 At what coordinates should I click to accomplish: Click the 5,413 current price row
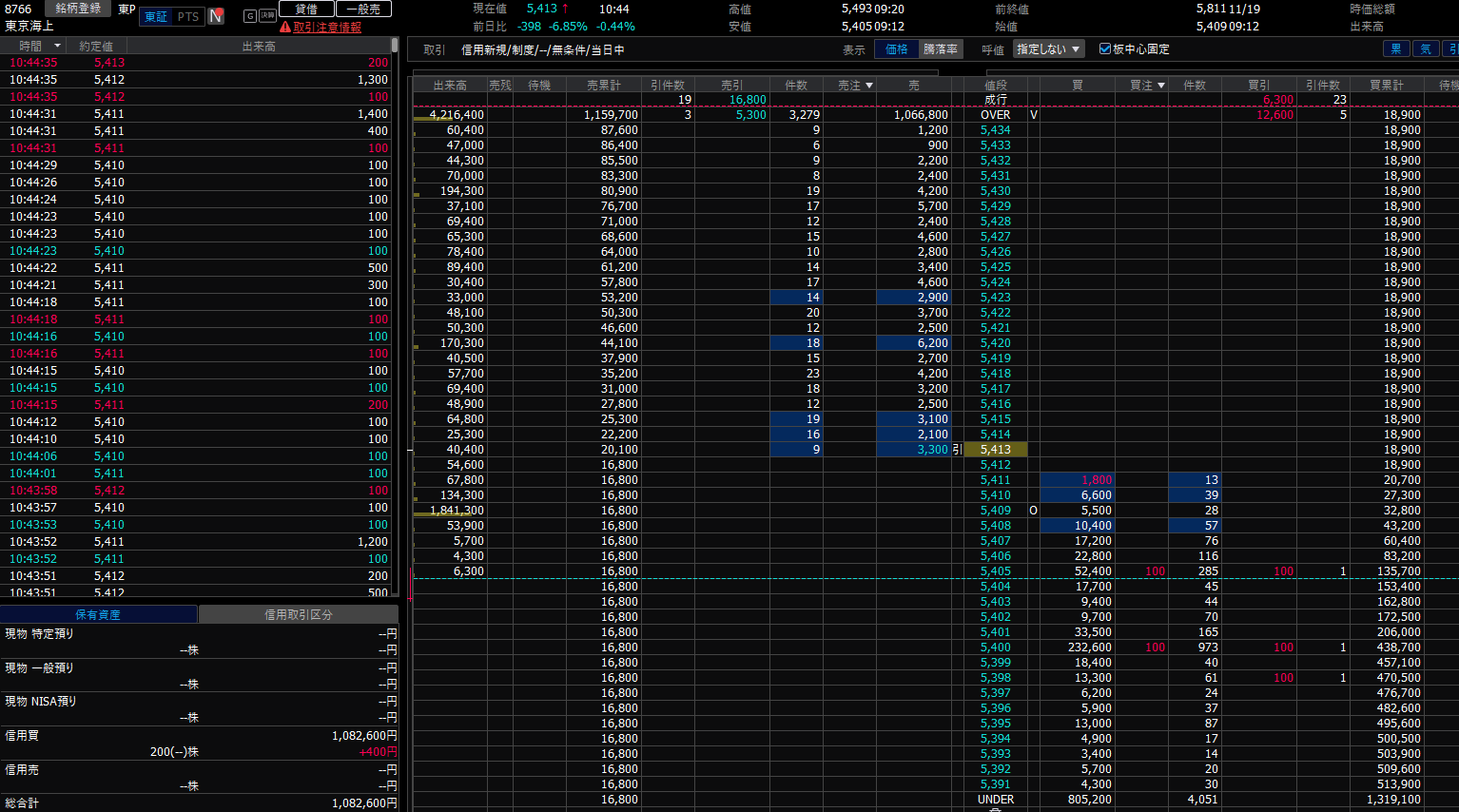pyautogui.click(x=996, y=450)
